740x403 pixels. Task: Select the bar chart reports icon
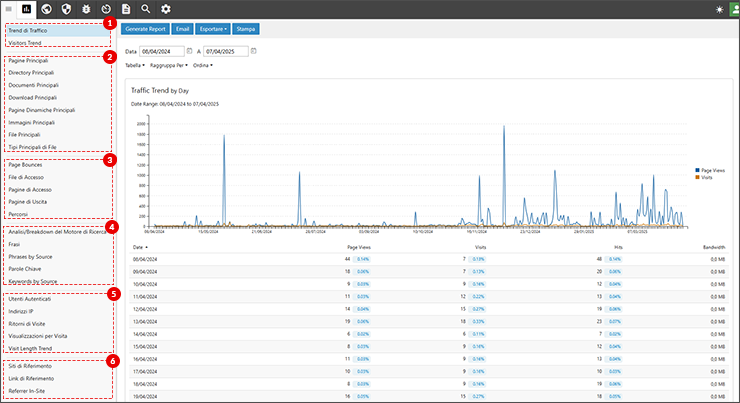(x=27, y=9)
